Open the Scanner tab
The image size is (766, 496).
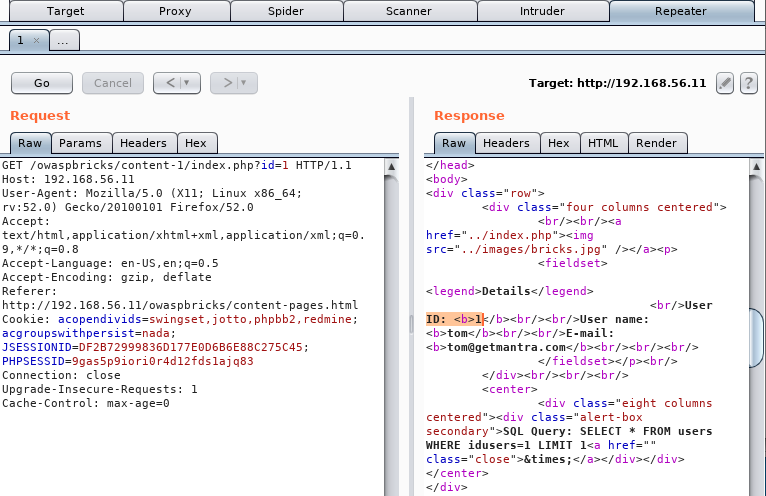coord(409,11)
